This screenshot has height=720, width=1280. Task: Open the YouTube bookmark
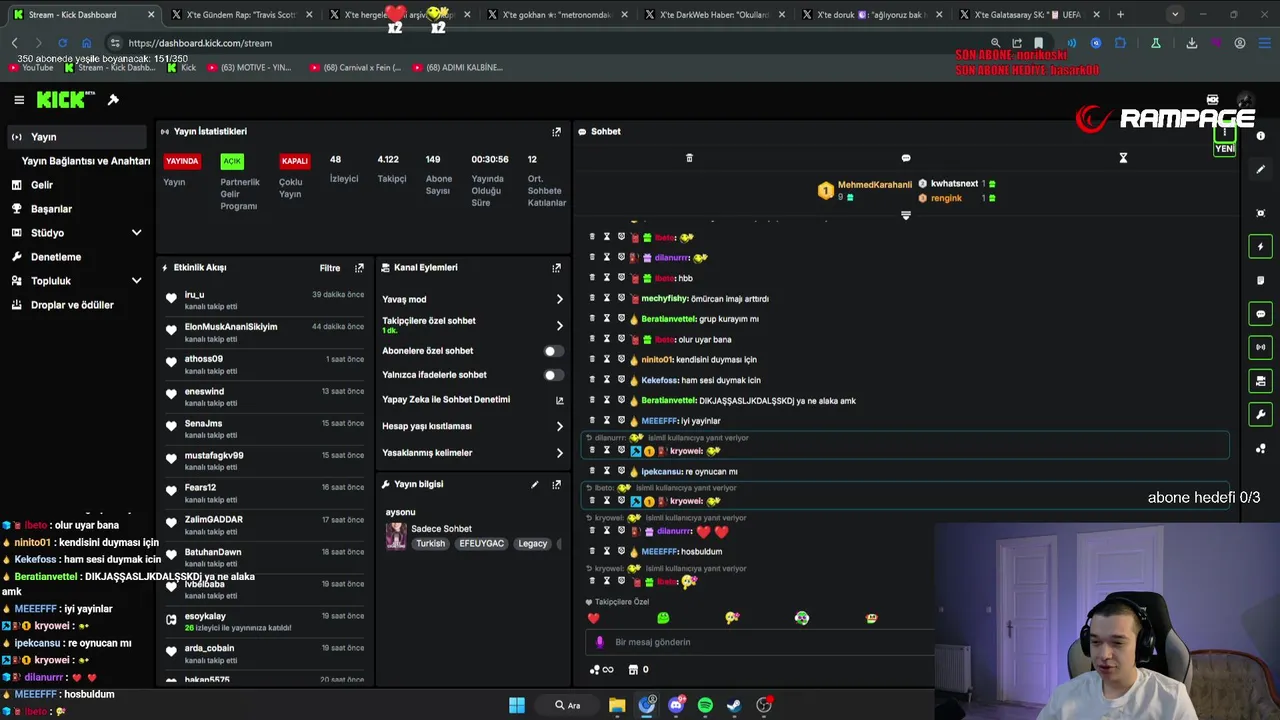[31, 68]
